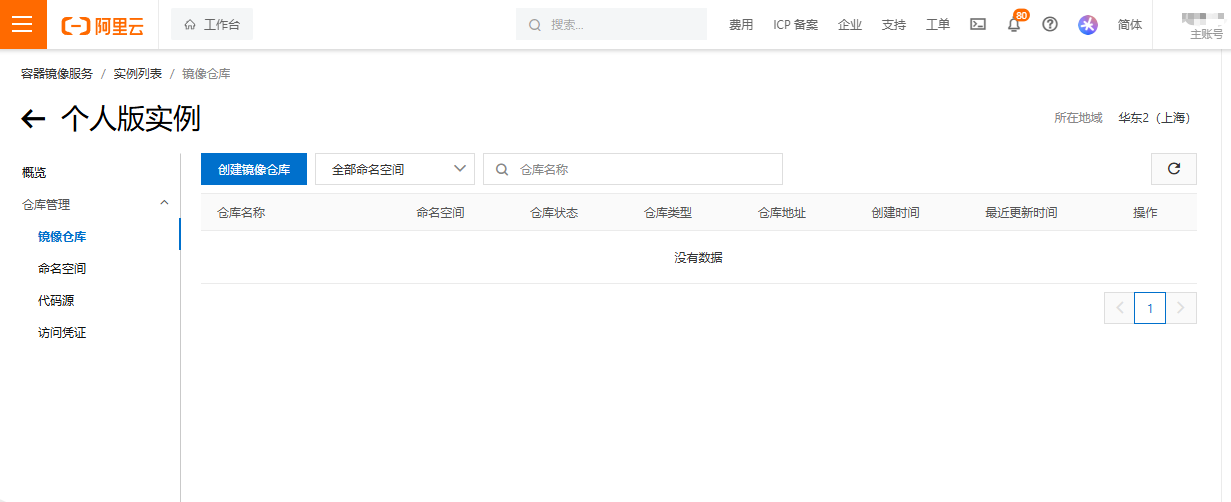Click the 仓库状态 column header
The height and width of the screenshot is (502, 1231).
point(554,213)
